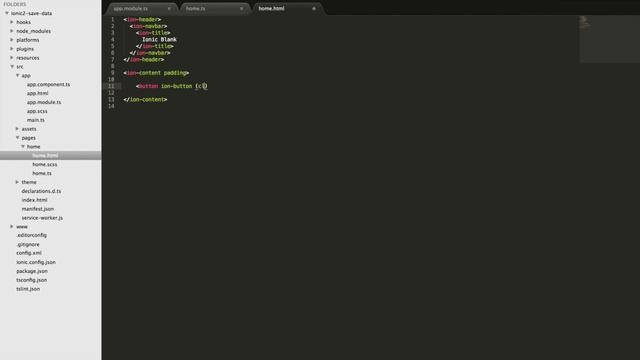Open tslint.json in sidebar

pos(28,289)
